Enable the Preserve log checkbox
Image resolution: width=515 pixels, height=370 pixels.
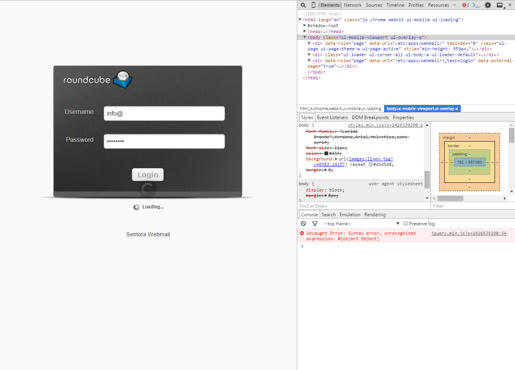405,224
